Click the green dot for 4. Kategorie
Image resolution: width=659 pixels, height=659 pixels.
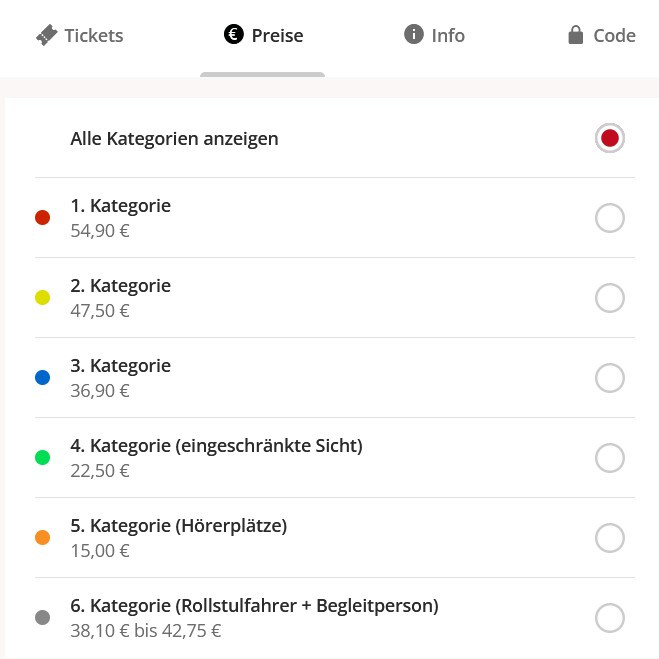click(42, 458)
